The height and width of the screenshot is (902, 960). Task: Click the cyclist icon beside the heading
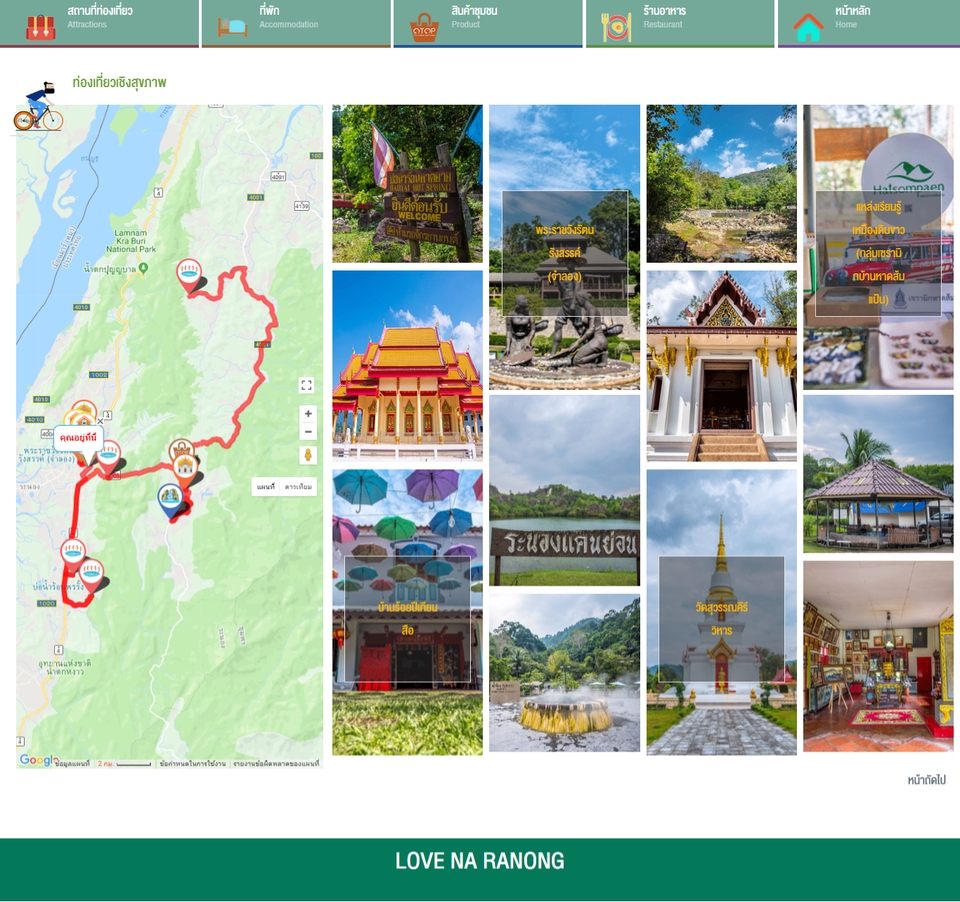[38, 106]
